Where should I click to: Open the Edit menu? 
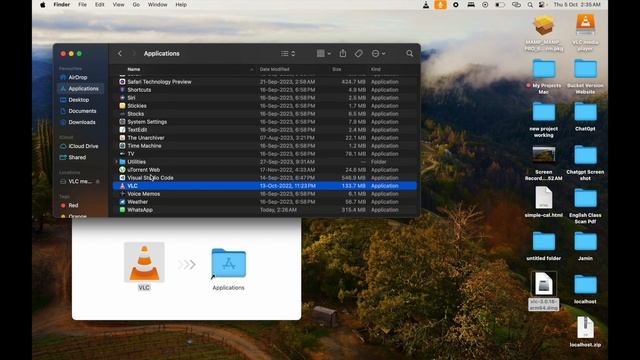click(100, 5)
